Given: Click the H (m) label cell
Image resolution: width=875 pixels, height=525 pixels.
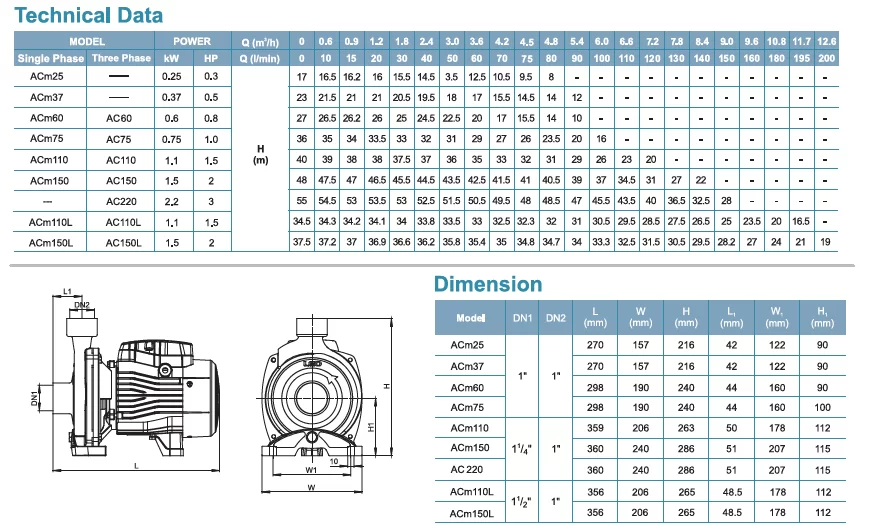Looking at the screenshot, I should (260, 155).
